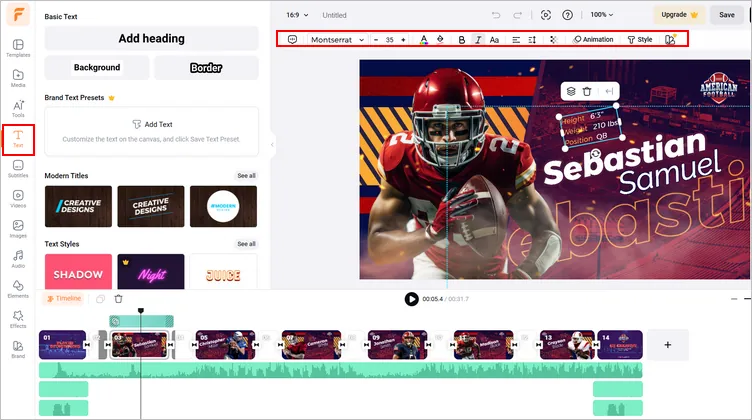752x420 pixels.
Task: Open the 100% zoom dropdown
Action: [x=601, y=15]
